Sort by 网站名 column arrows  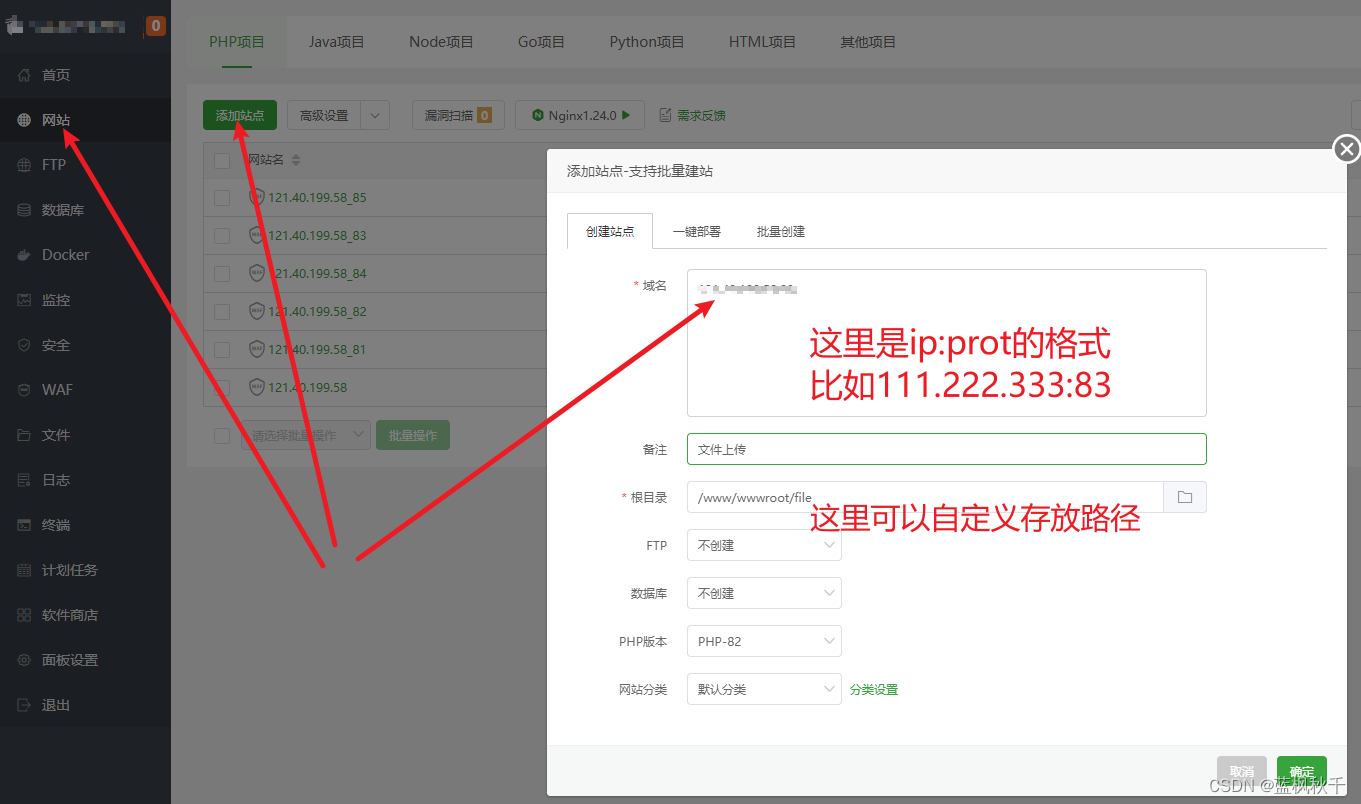click(x=296, y=160)
